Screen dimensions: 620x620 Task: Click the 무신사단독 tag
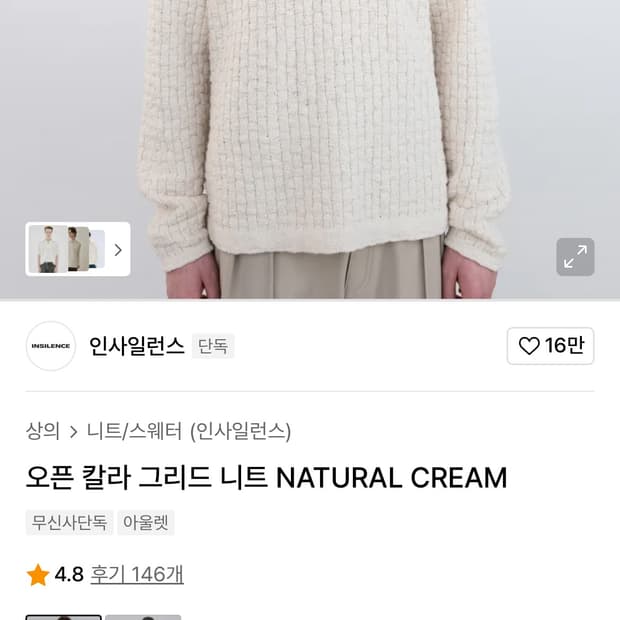[x=69, y=523]
